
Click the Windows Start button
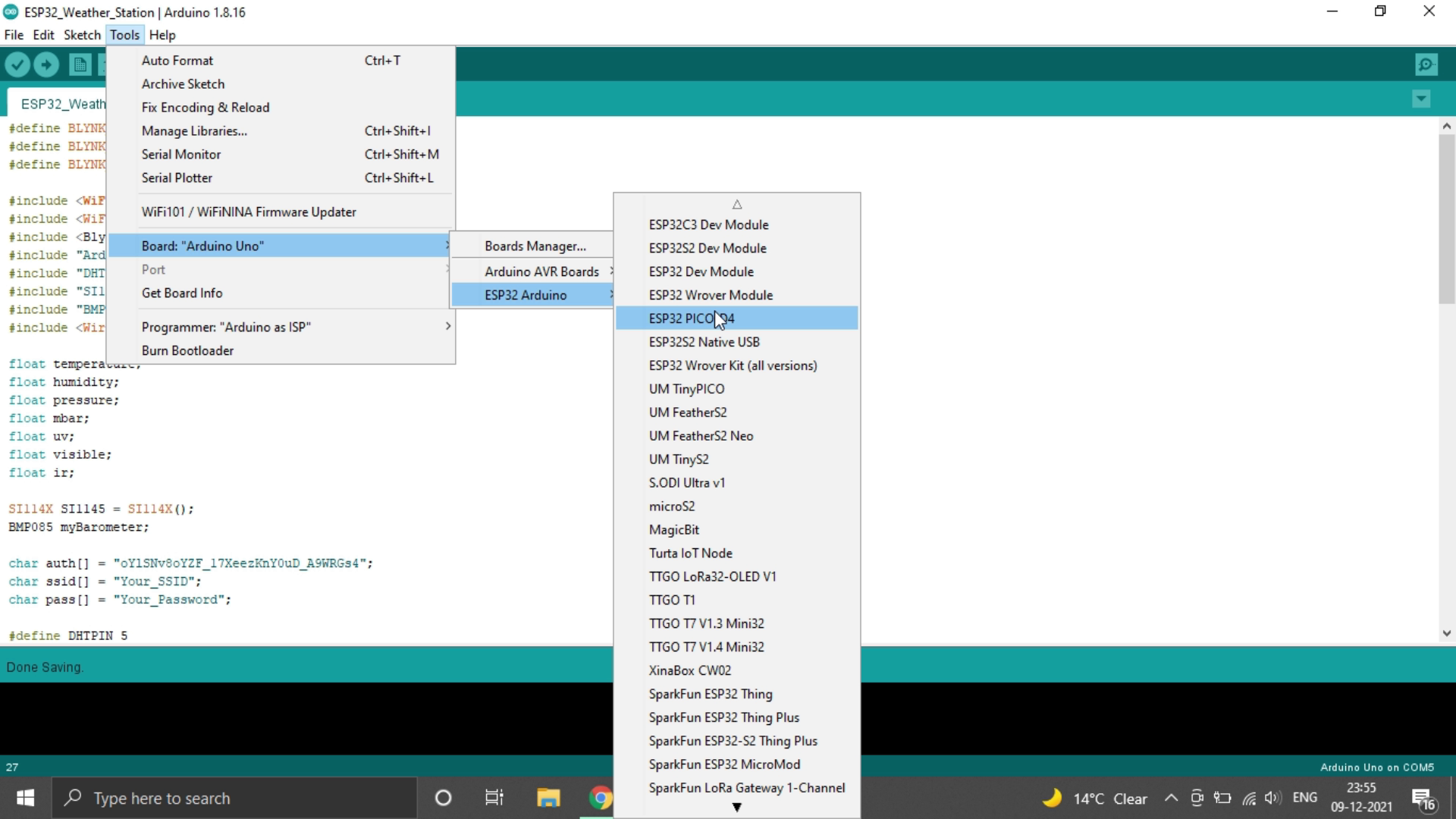[x=24, y=798]
